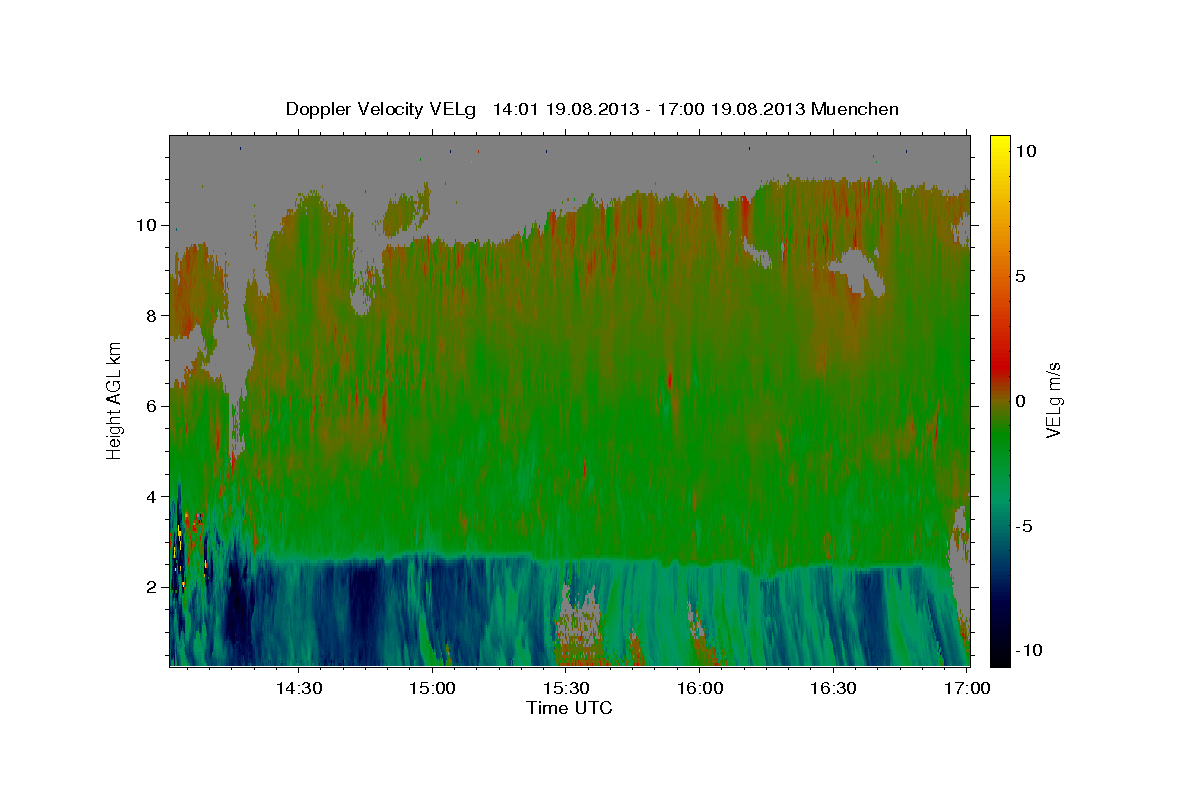Click the colorbar label '0'
Viewport: 1200px width, 800px height.
click(1020, 401)
